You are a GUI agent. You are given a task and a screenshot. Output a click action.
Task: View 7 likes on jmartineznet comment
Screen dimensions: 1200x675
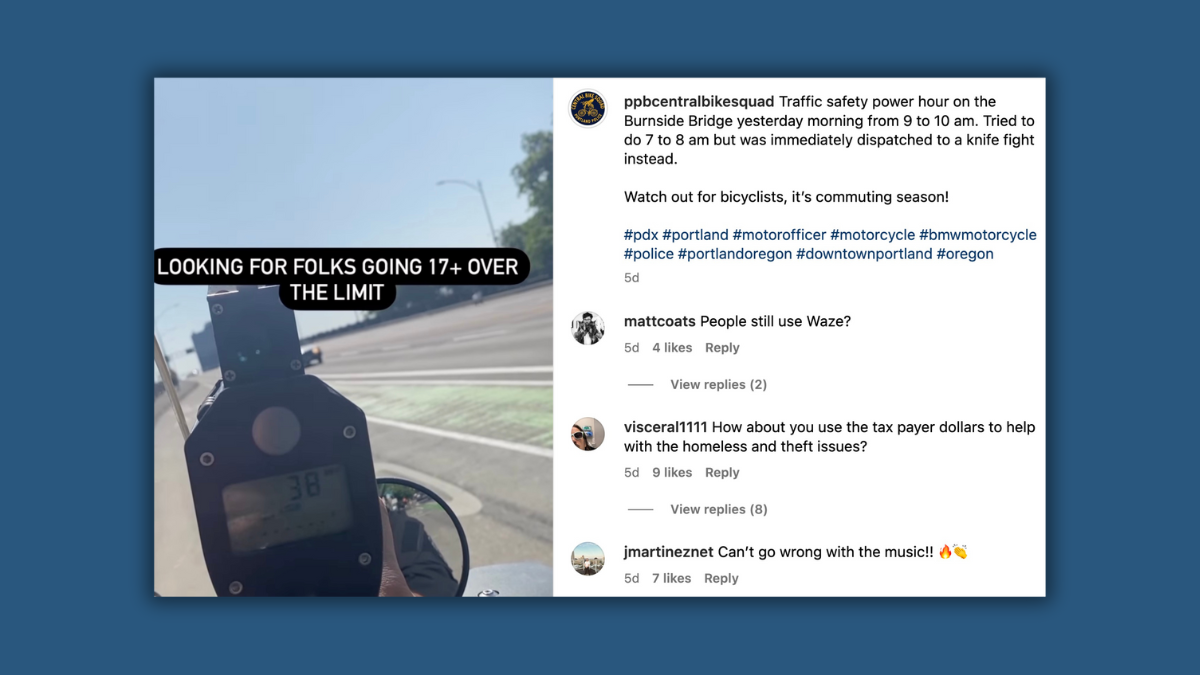671,578
